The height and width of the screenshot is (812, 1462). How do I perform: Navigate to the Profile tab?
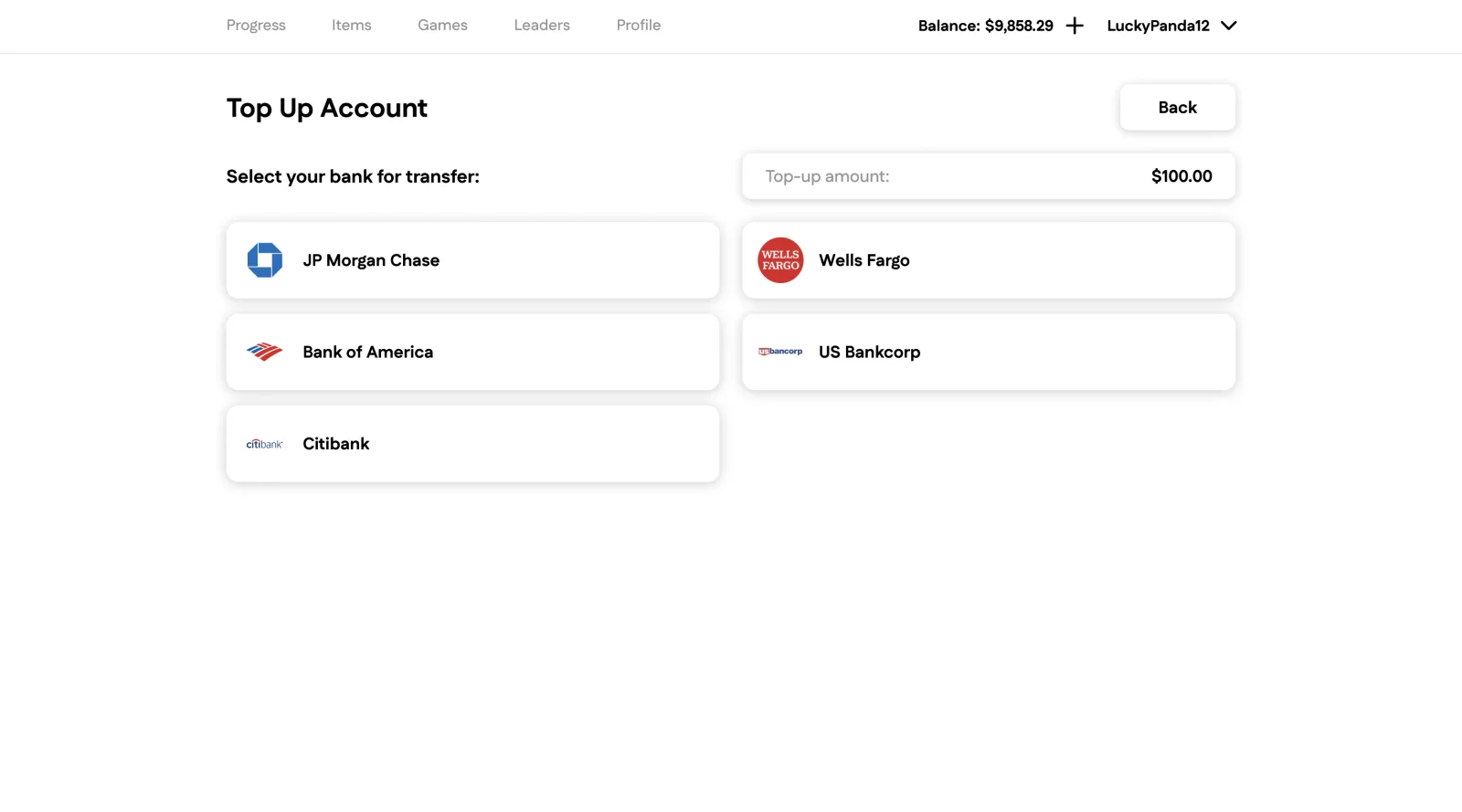[x=639, y=26]
